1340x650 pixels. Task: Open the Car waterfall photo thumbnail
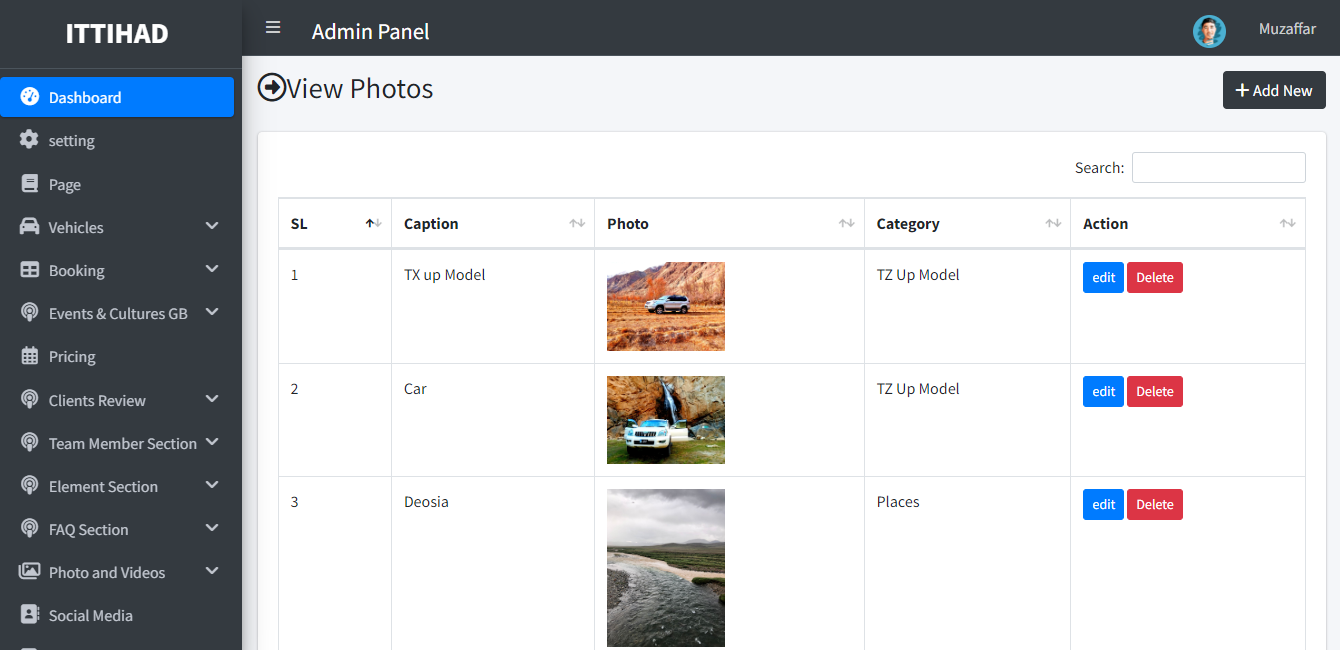[666, 420]
